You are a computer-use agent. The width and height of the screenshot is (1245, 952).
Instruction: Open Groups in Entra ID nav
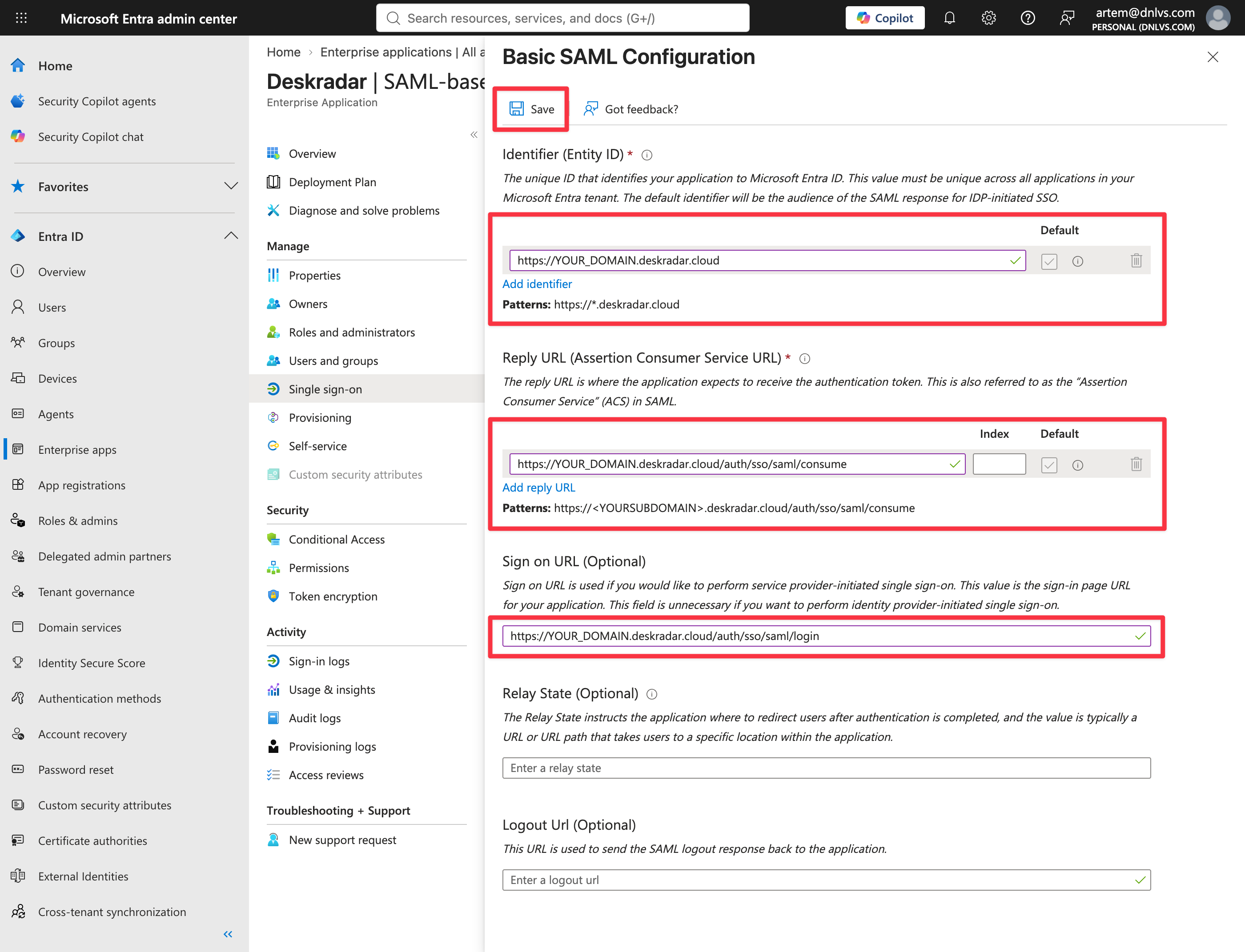[x=57, y=344]
